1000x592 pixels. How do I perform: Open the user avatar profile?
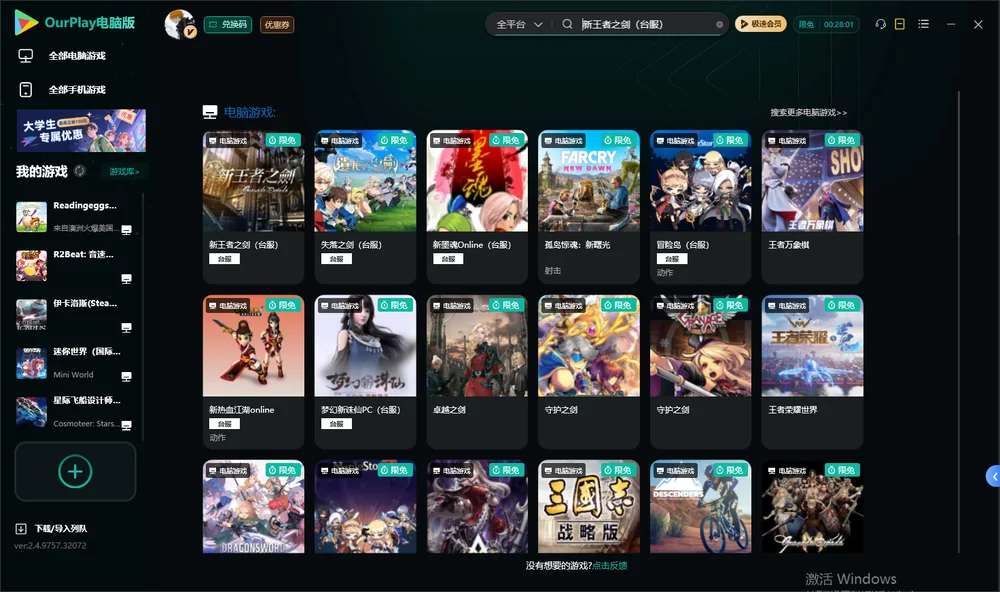[x=180, y=24]
